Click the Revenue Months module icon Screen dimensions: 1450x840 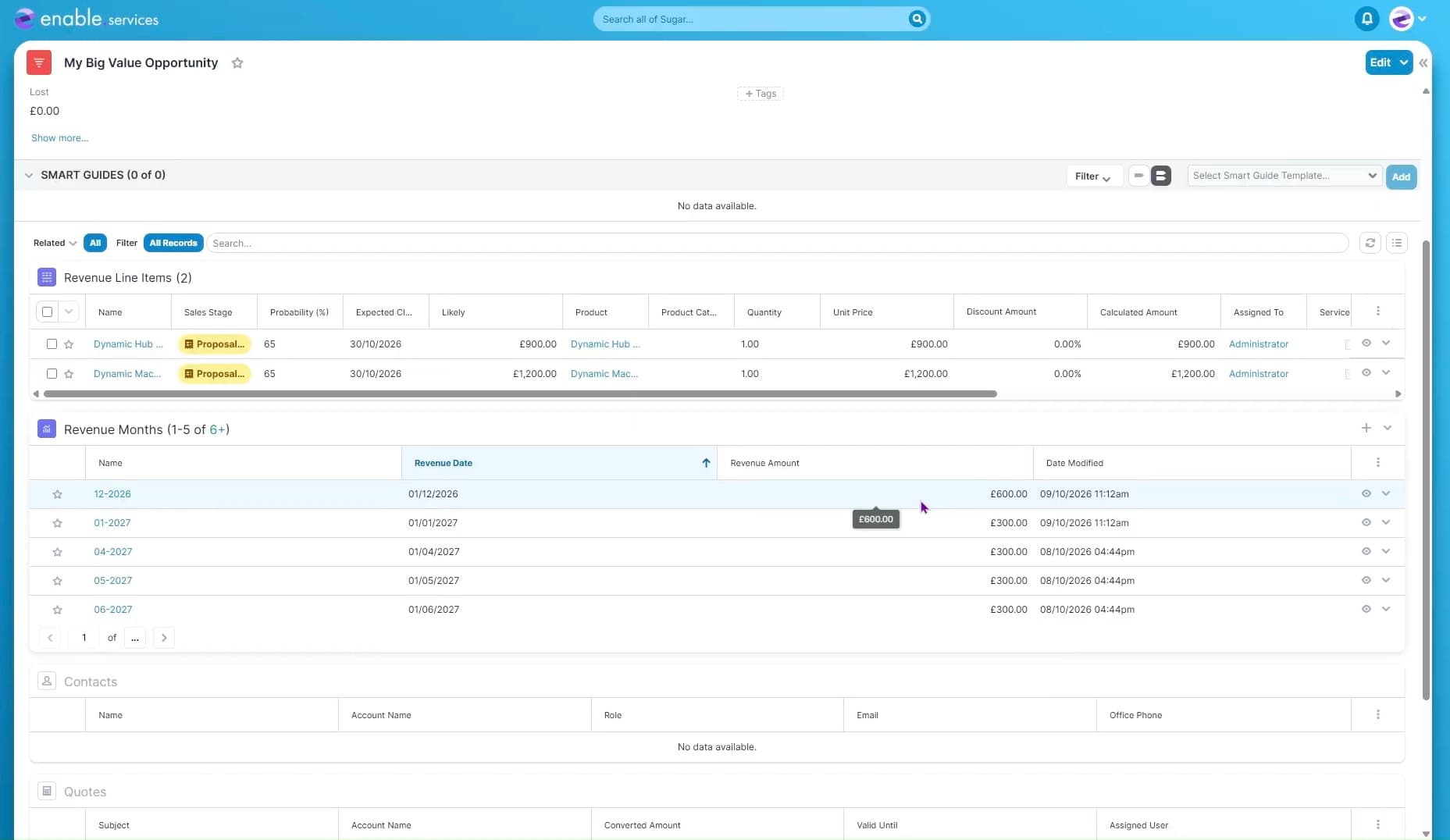(47, 429)
